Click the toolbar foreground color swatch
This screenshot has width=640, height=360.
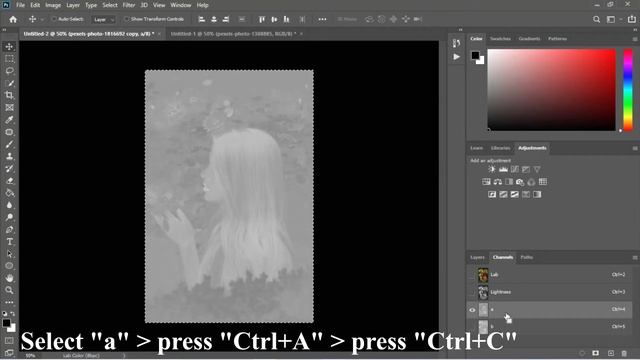6,323
